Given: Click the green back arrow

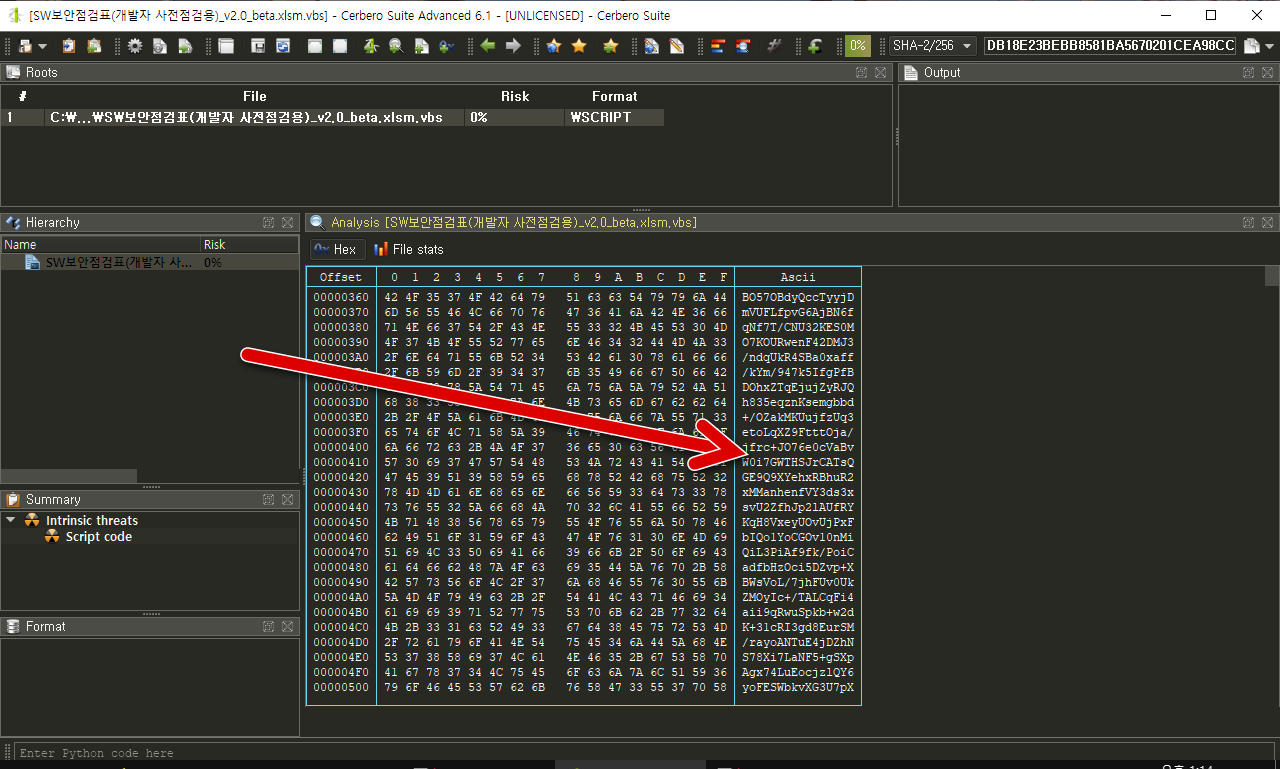Looking at the screenshot, I should point(488,46).
